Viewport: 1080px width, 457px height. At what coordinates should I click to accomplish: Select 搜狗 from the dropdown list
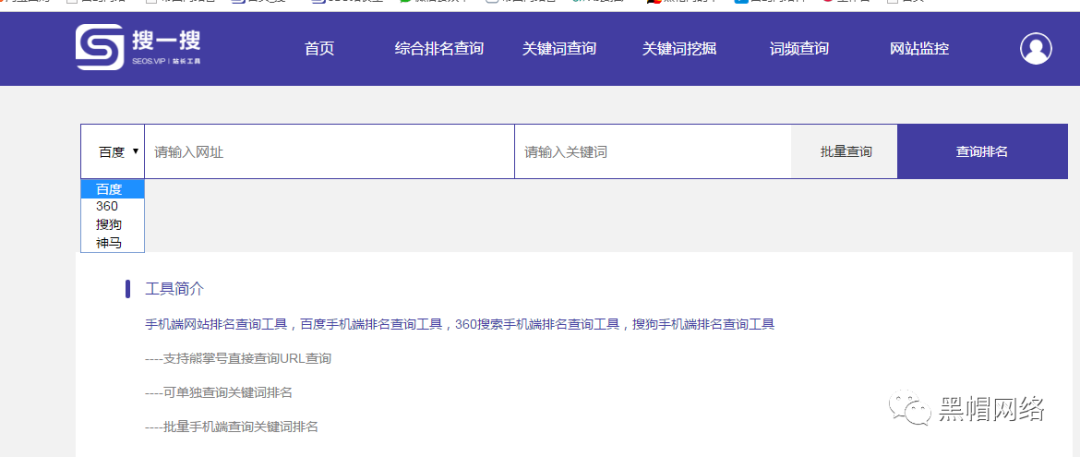112,225
